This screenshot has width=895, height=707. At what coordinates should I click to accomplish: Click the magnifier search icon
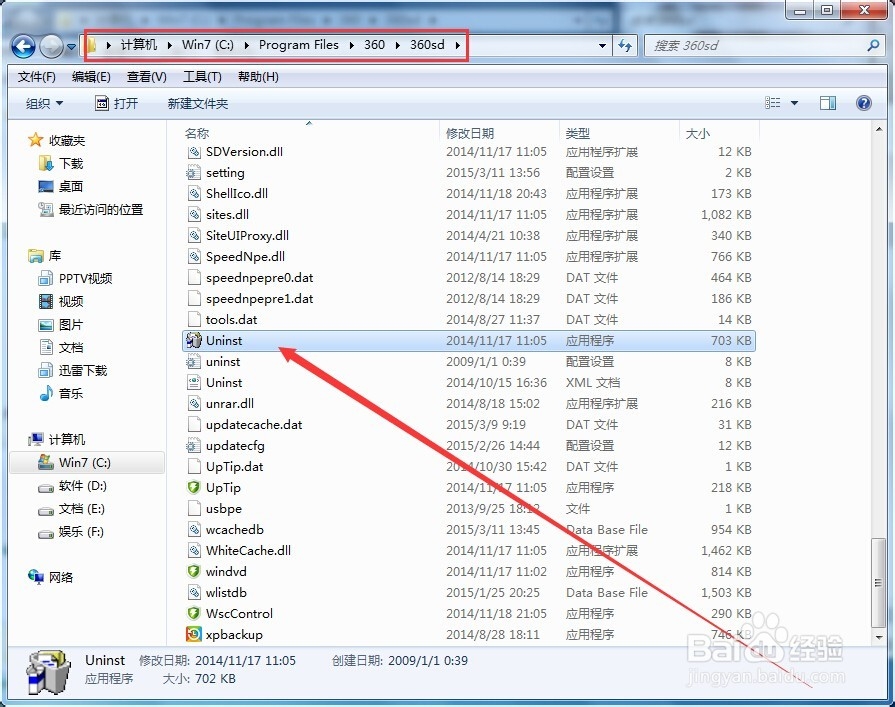[x=873, y=45]
